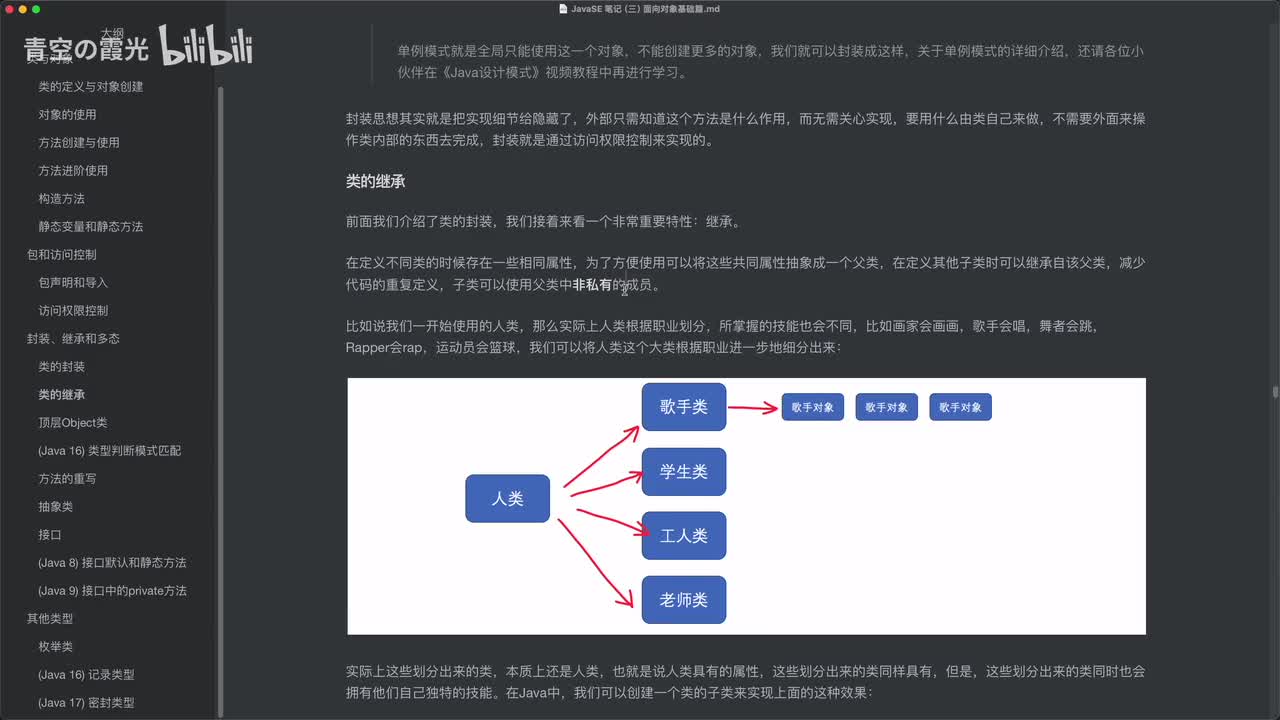This screenshot has height=720, width=1280.
Task: Go to 抽象类 section
Action: [x=56, y=507]
